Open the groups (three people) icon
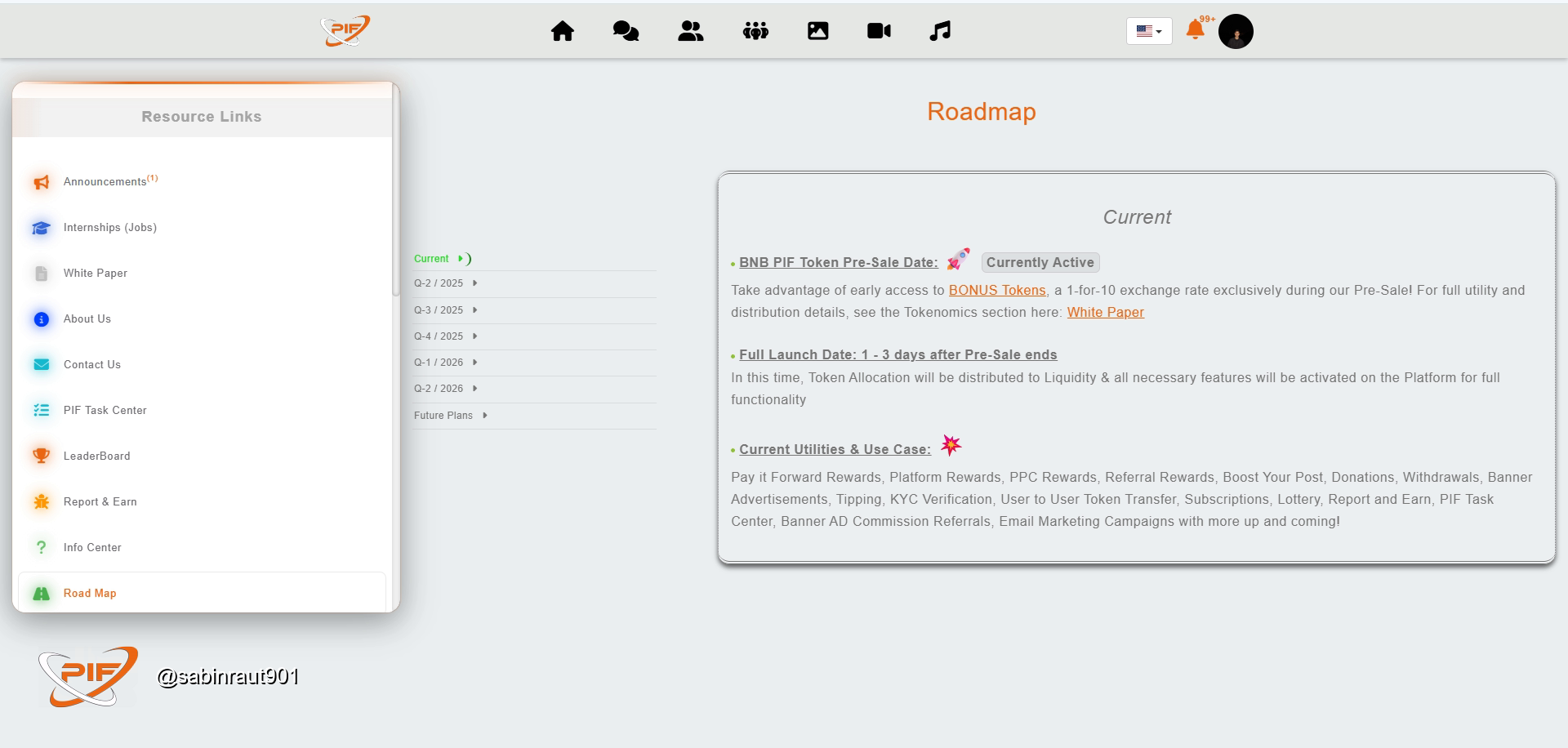Image resolution: width=1568 pixels, height=748 pixels. point(755,31)
